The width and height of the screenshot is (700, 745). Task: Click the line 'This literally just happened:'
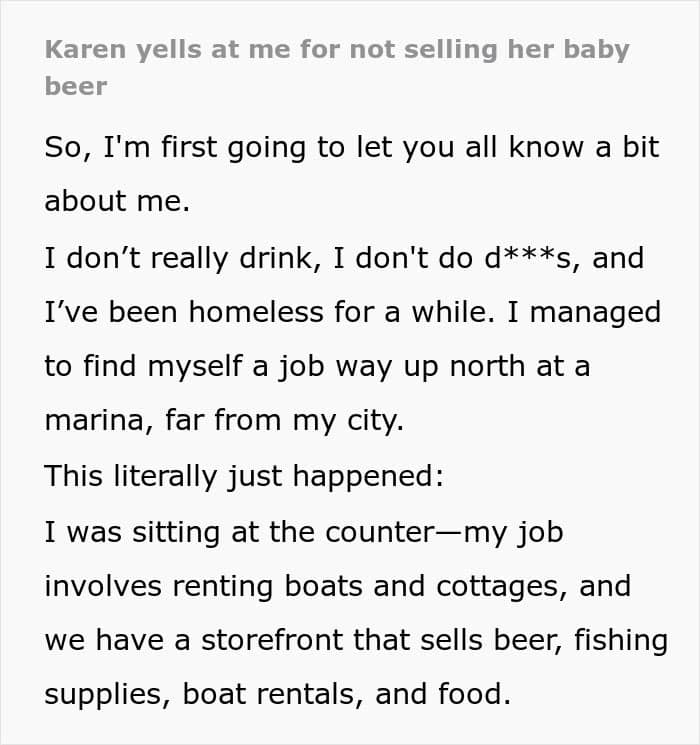tap(244, 477)
